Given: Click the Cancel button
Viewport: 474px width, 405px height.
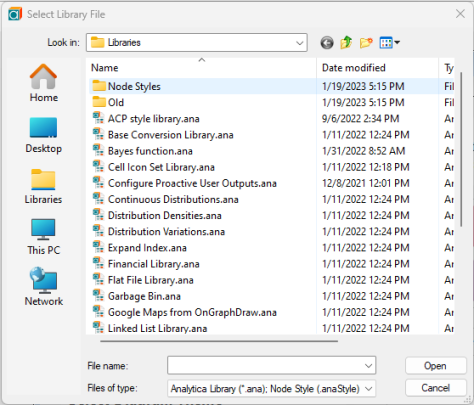Looking at the screenshot, I should [x=435, y=388].
